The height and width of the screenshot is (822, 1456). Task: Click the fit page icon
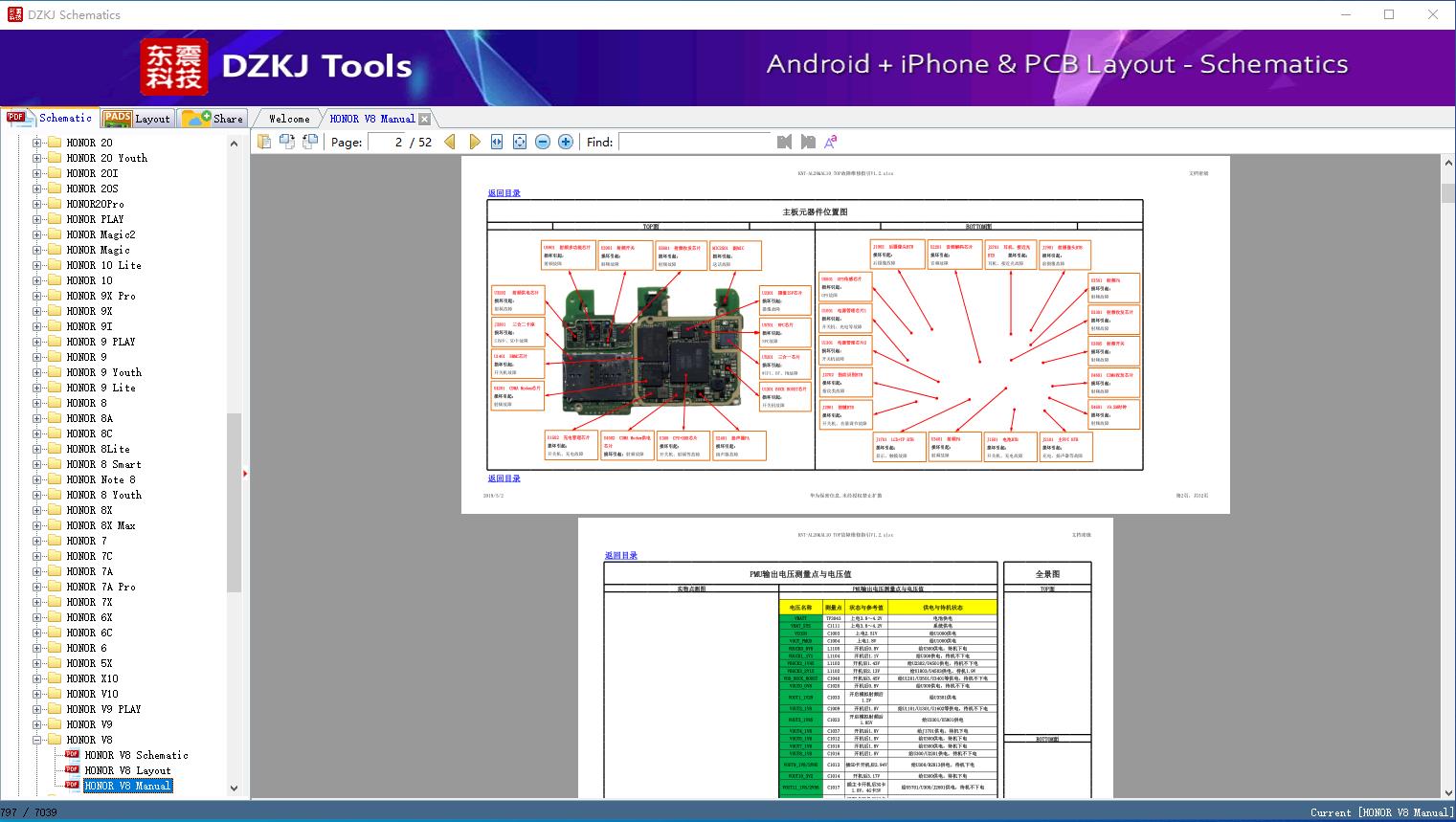[x=520, y=142]
